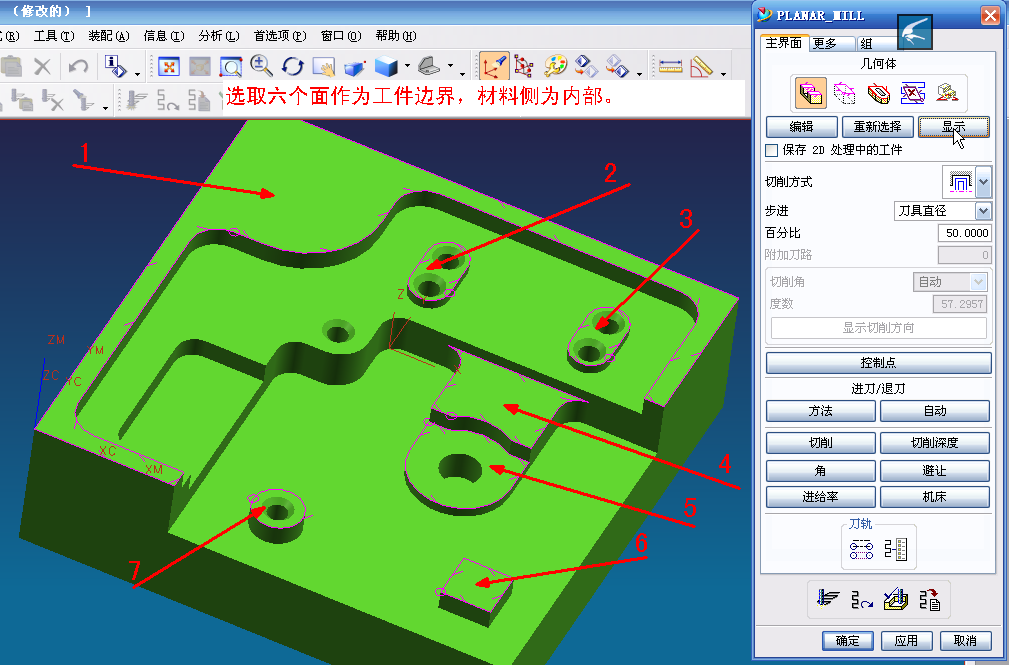Click the Verify tool path icon
Image resolution: width=1009 pixels, height=665 pixels.
click(x=896, y=600)
